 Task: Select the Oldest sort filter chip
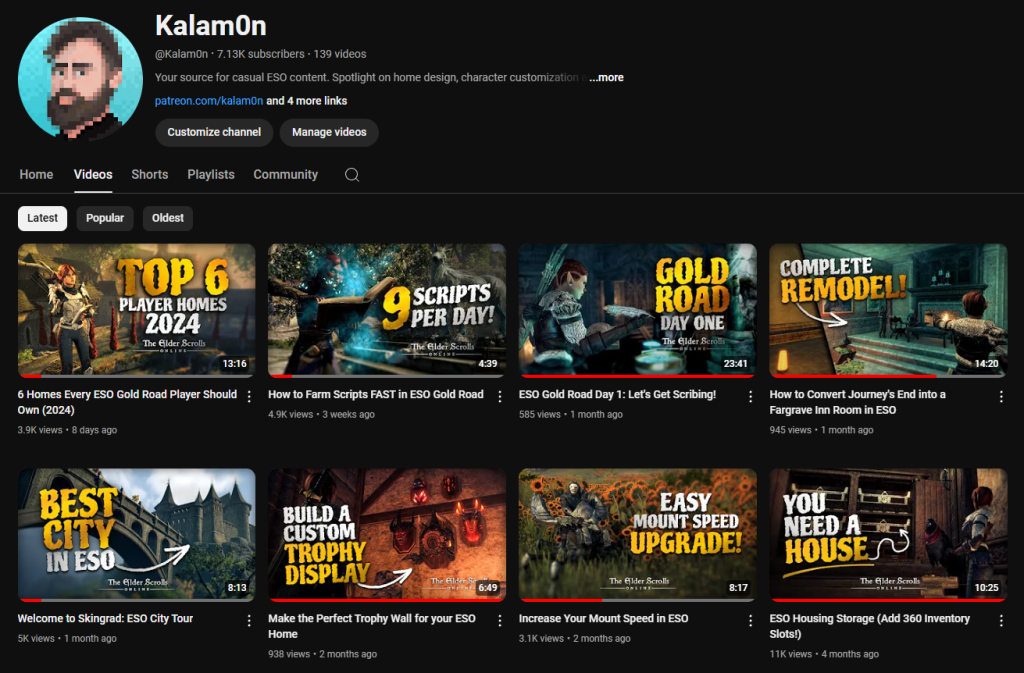point(168,218)
